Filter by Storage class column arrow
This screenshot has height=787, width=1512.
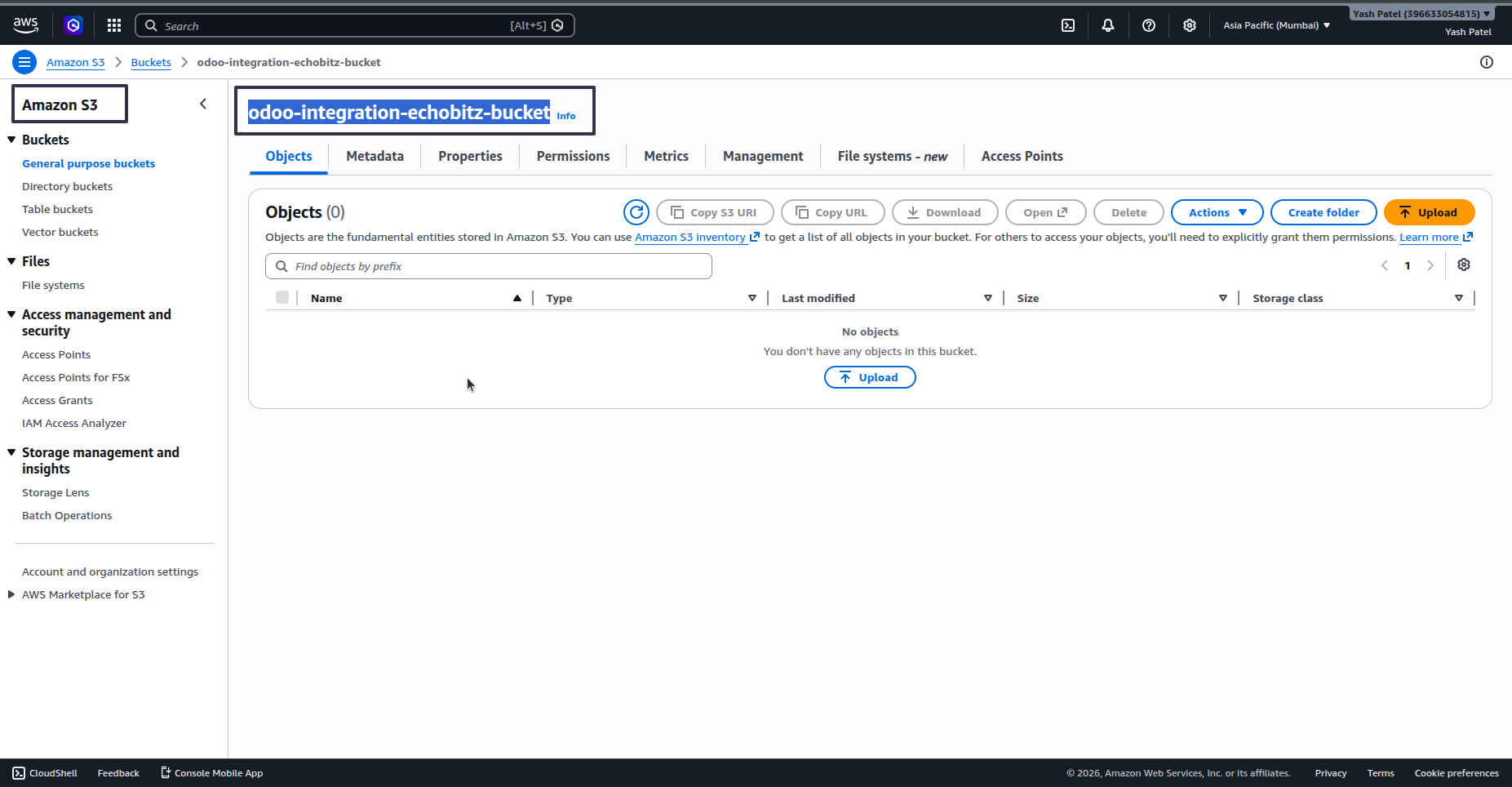1459,298
